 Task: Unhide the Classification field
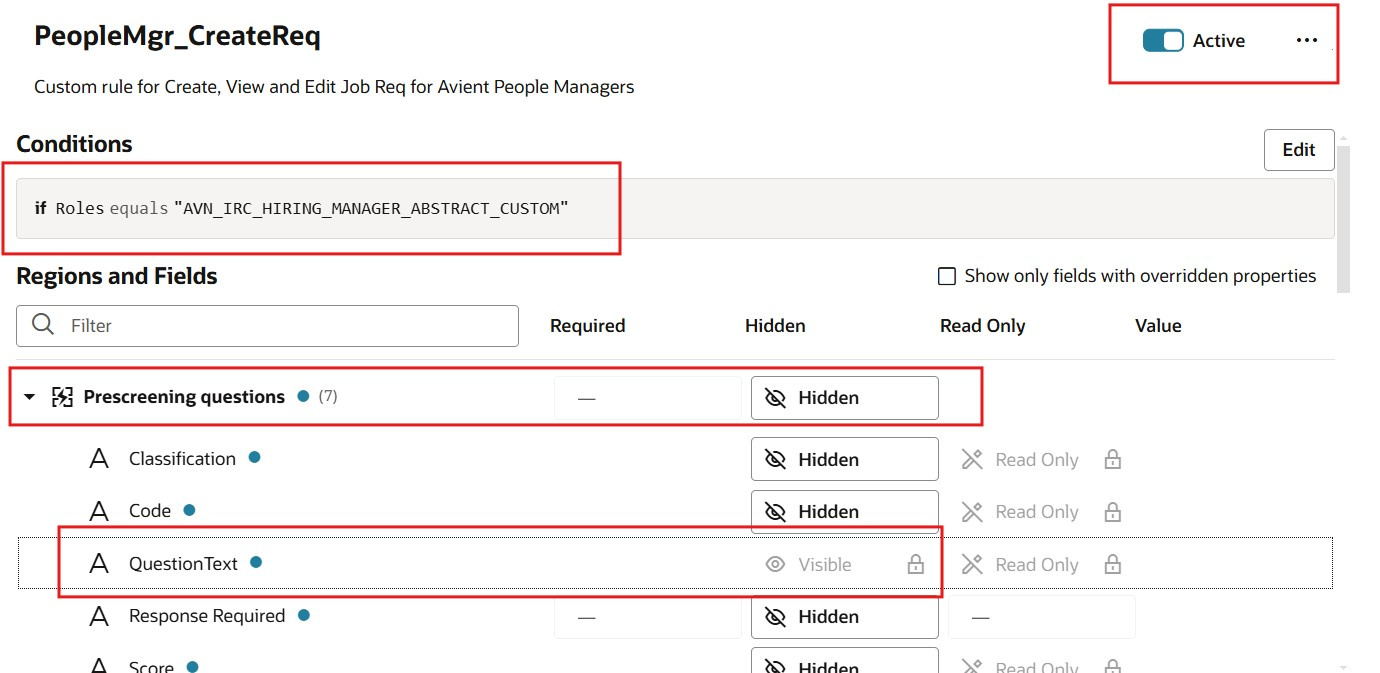[x=844, y=459]
